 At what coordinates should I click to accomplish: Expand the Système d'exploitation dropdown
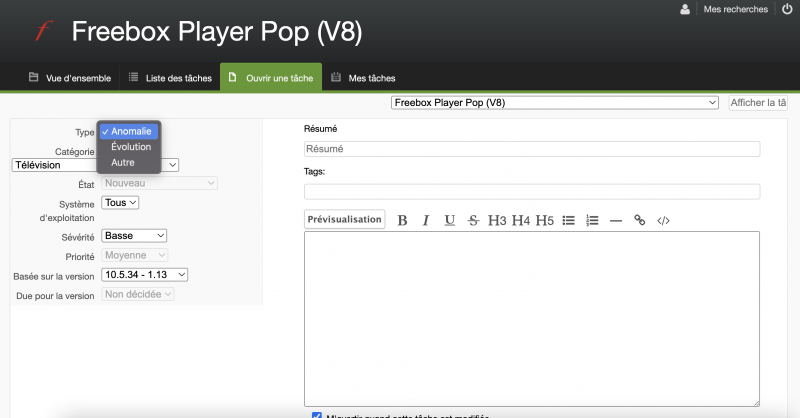[121, 202]
